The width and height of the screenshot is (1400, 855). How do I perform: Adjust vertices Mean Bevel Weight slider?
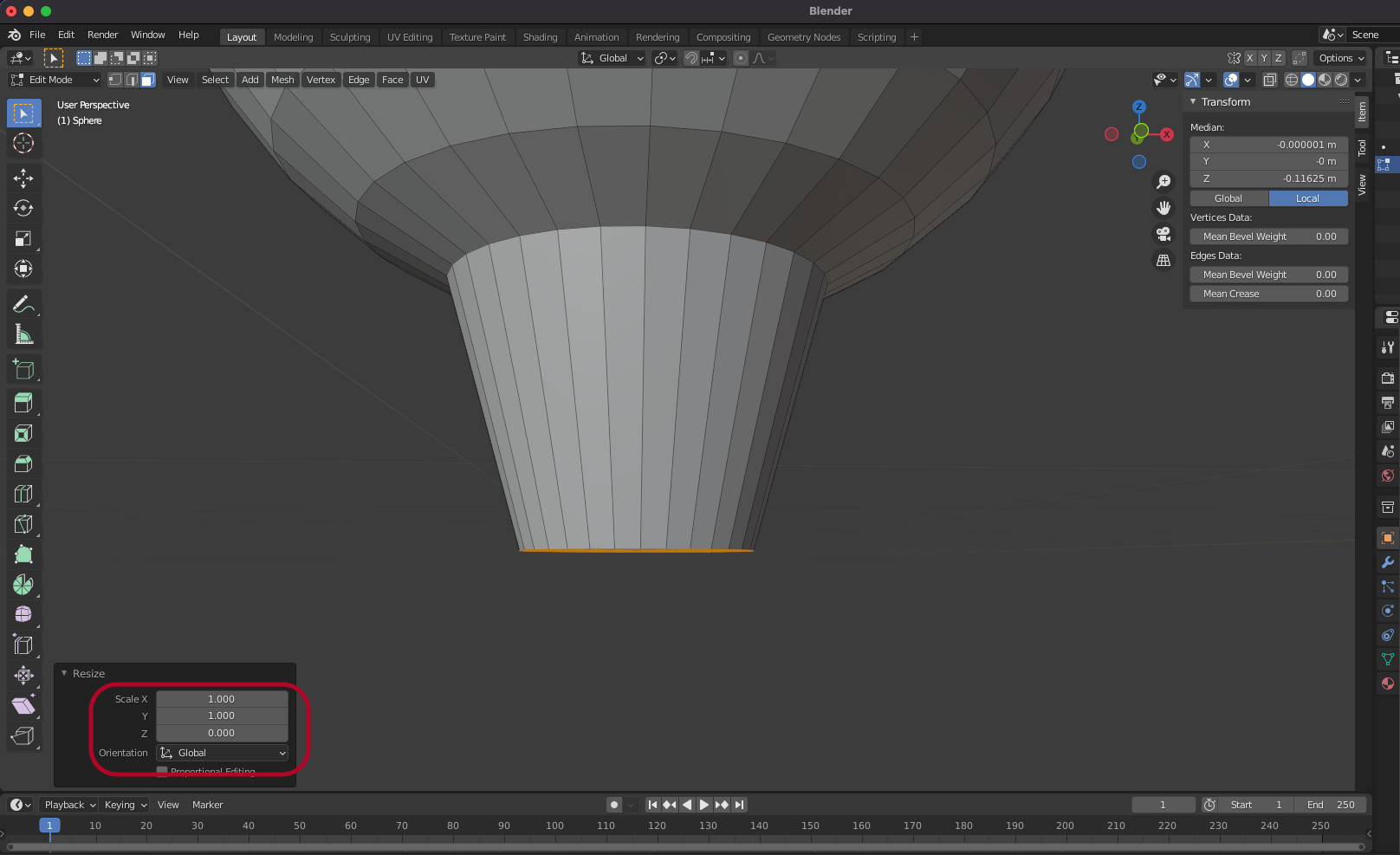pyautogui.click(x=1268, y=236)
